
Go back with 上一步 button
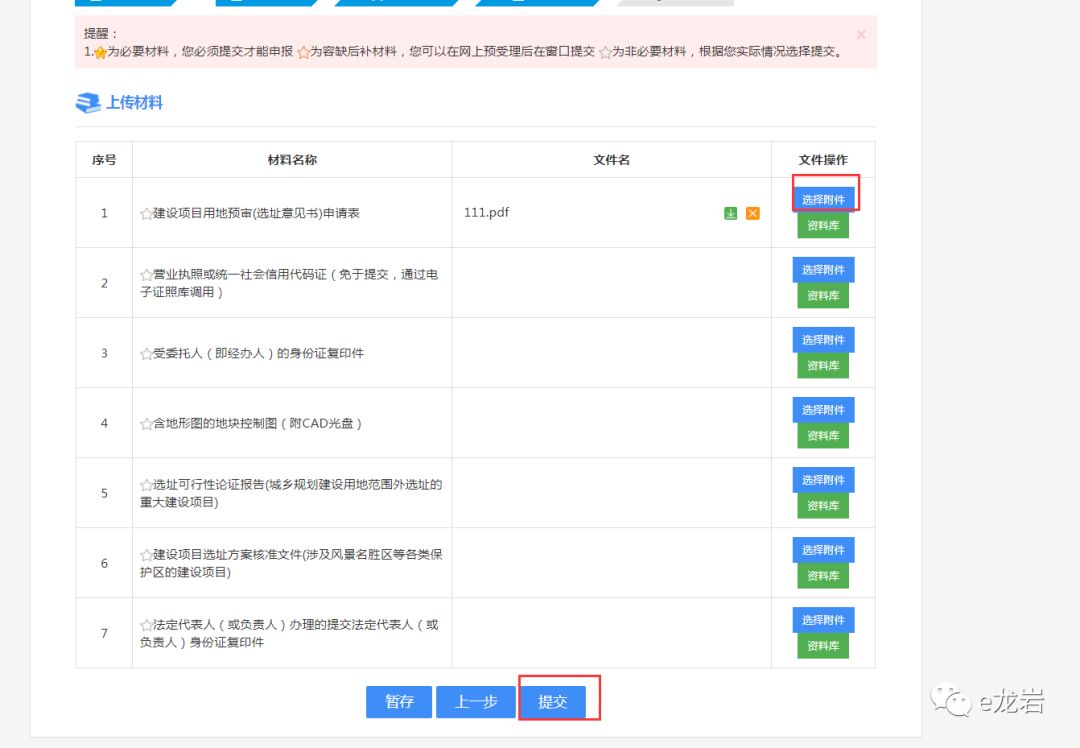coord(476,702)
